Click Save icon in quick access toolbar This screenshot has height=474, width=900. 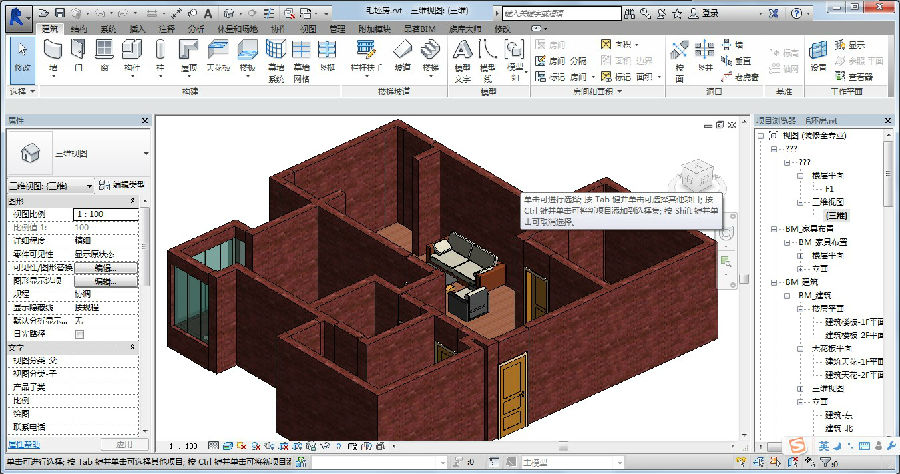pyautogui.click(x=61, y=13)
